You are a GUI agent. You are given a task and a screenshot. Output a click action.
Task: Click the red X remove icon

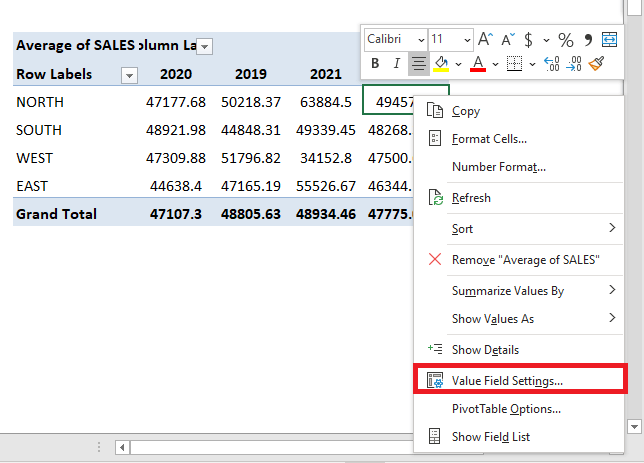[435, 259]
